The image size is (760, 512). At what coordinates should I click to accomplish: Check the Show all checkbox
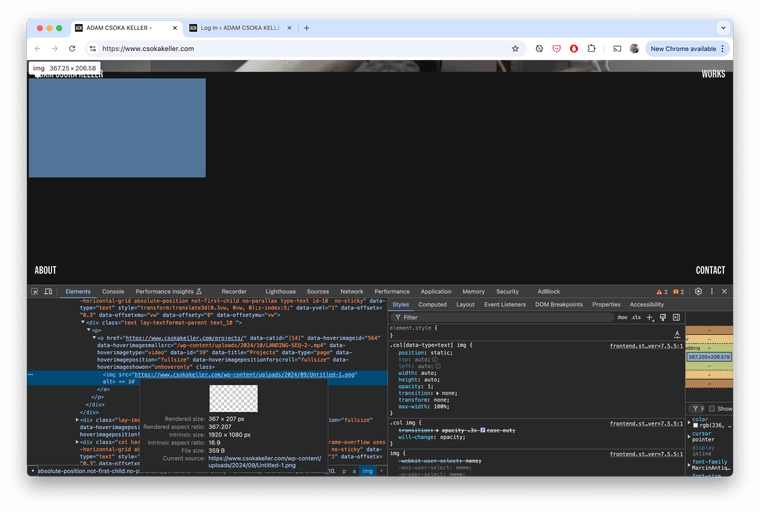pos(714,408)
